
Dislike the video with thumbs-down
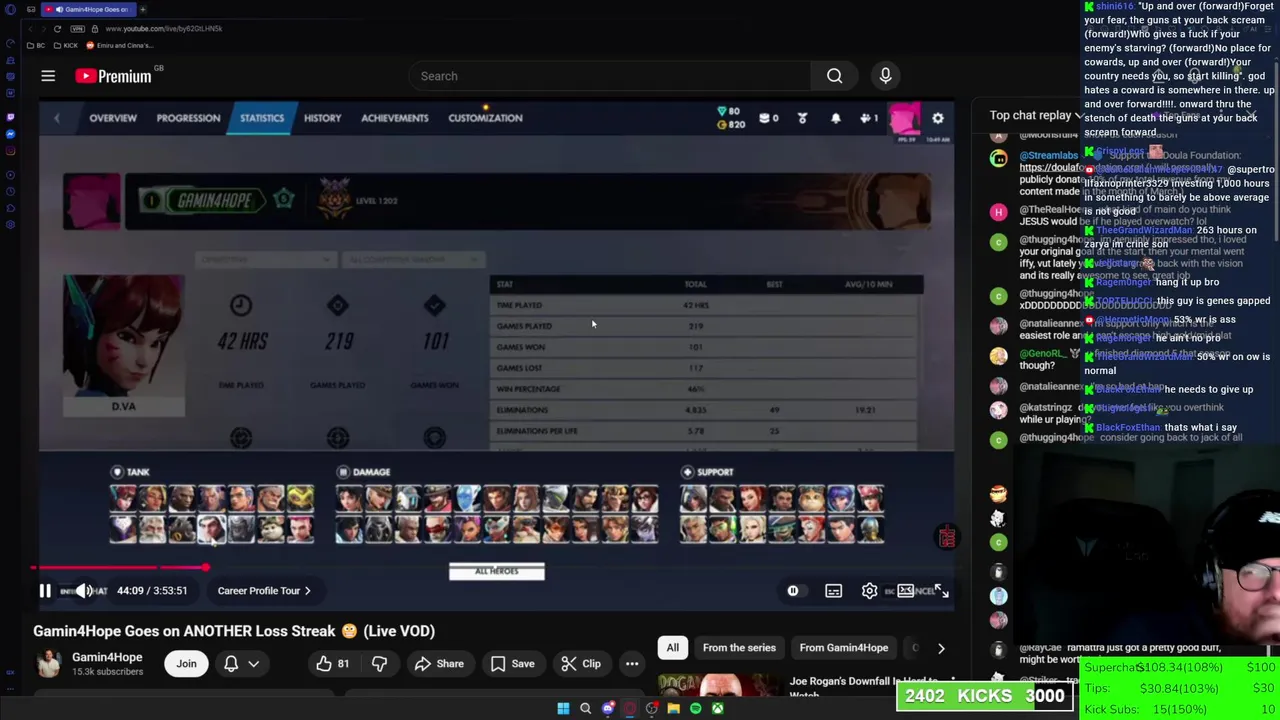[x=379, y=664]
